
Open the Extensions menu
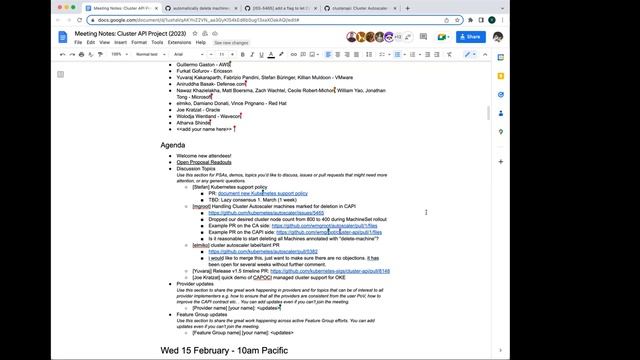point(179,42)
